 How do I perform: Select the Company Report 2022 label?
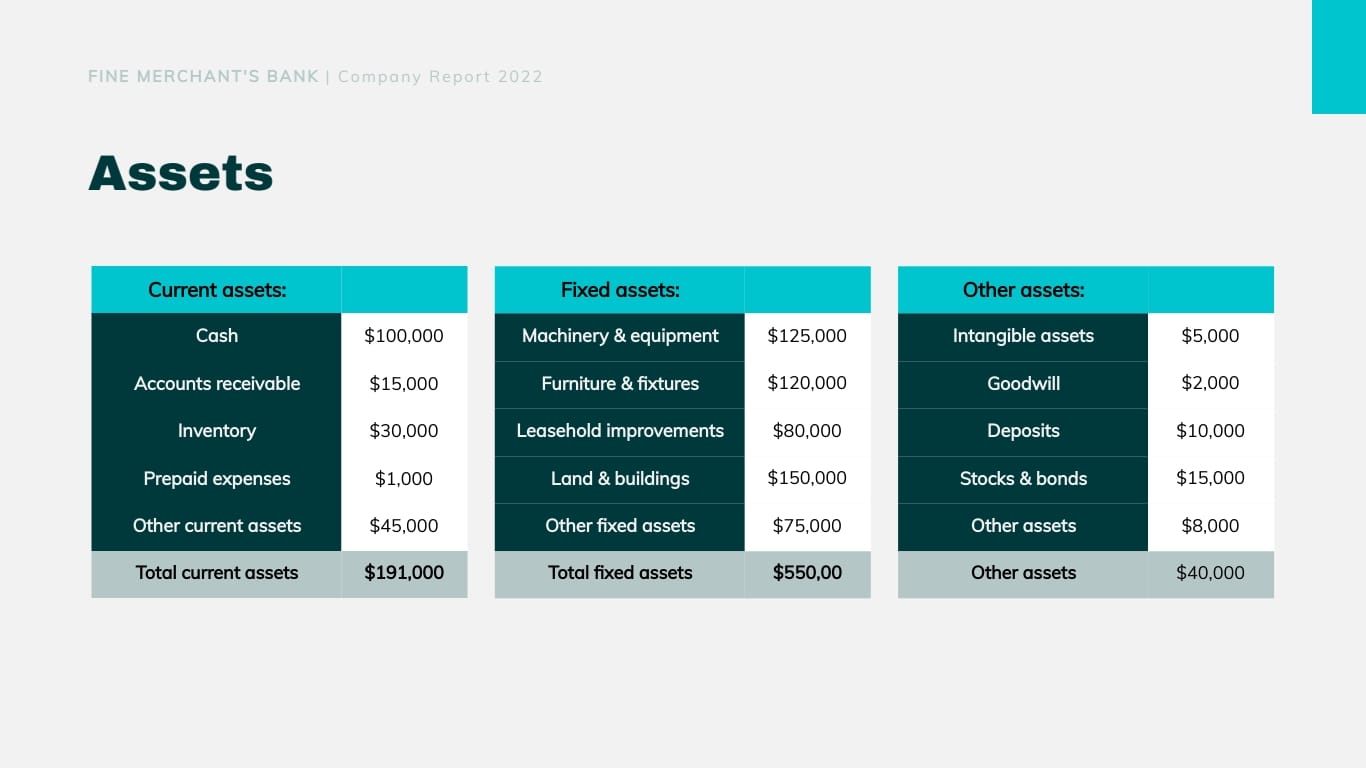440,76
